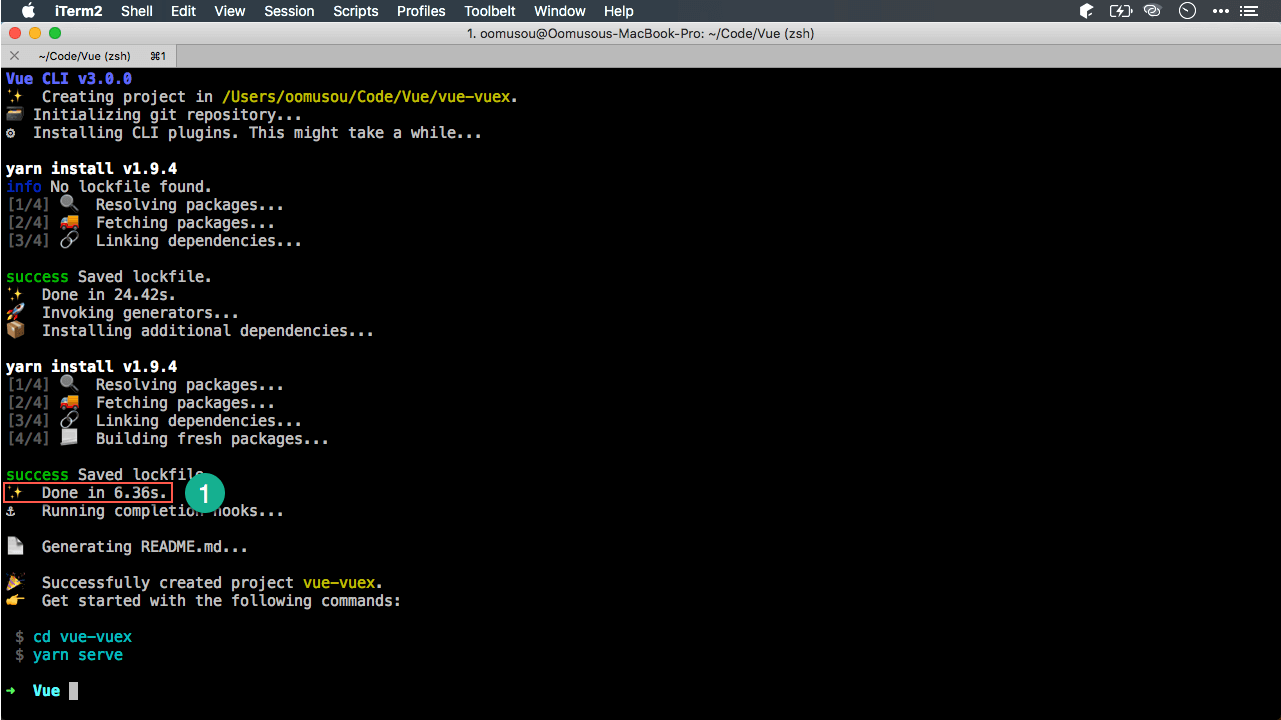
Task: Click the terminal cursor after Vue prompt
Action: pos(73,691)
